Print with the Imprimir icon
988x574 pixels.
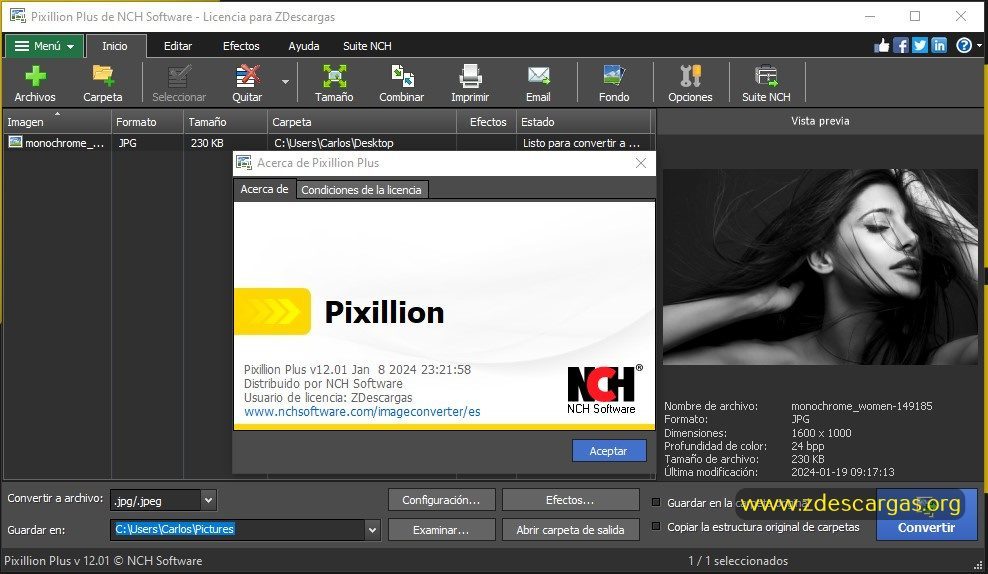tap(470, 83)
